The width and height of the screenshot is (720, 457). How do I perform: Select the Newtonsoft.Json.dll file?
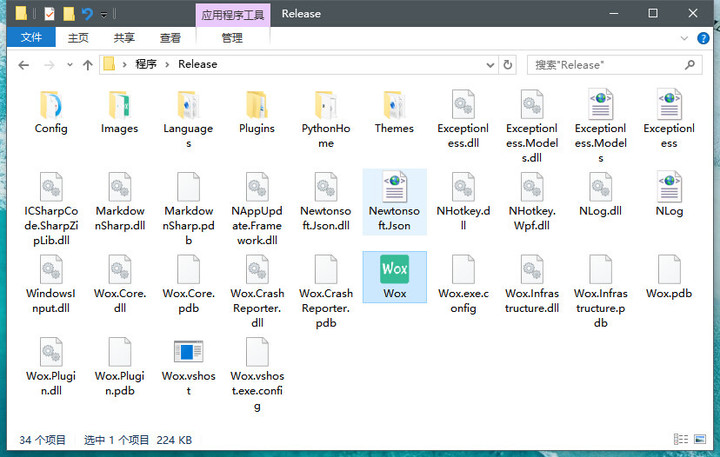coord(326,202)
